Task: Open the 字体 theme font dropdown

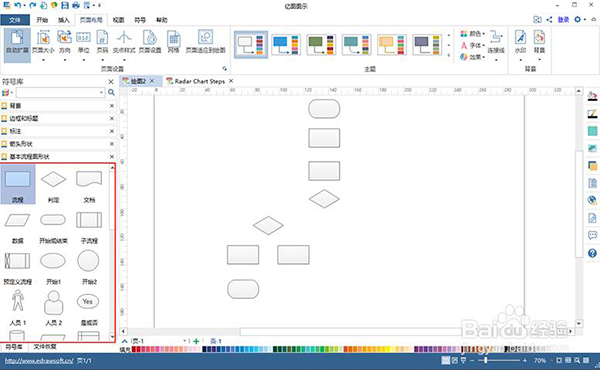Action: tap(473, 45)
